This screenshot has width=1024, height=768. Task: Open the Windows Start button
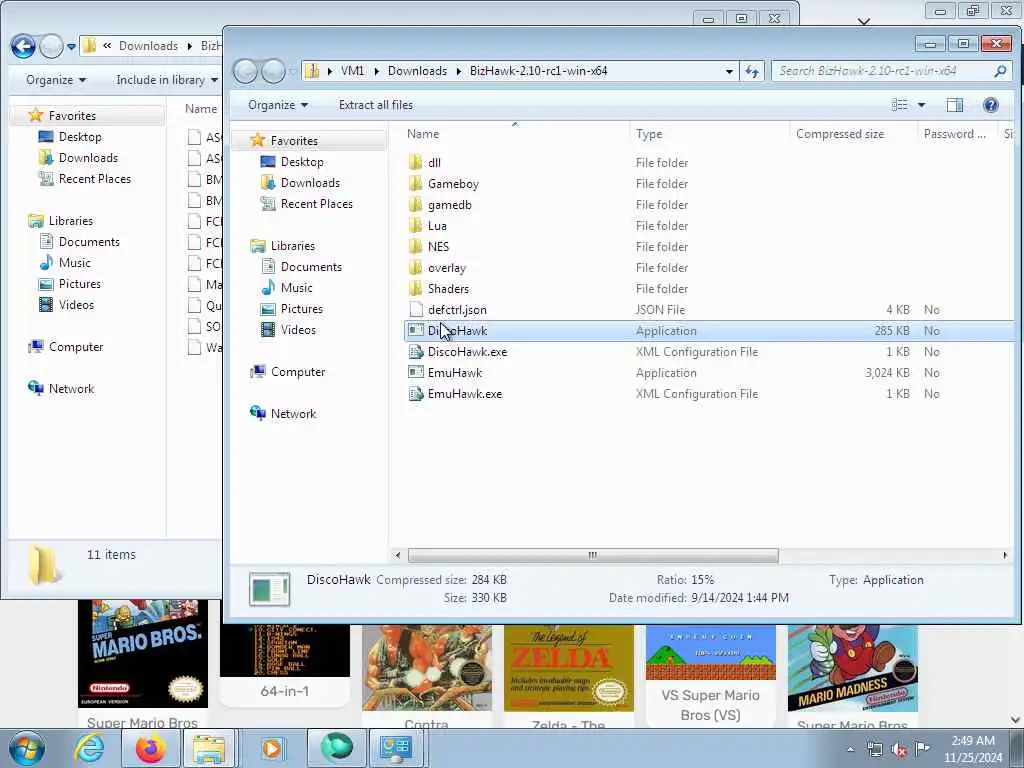[x=25, y=748]
